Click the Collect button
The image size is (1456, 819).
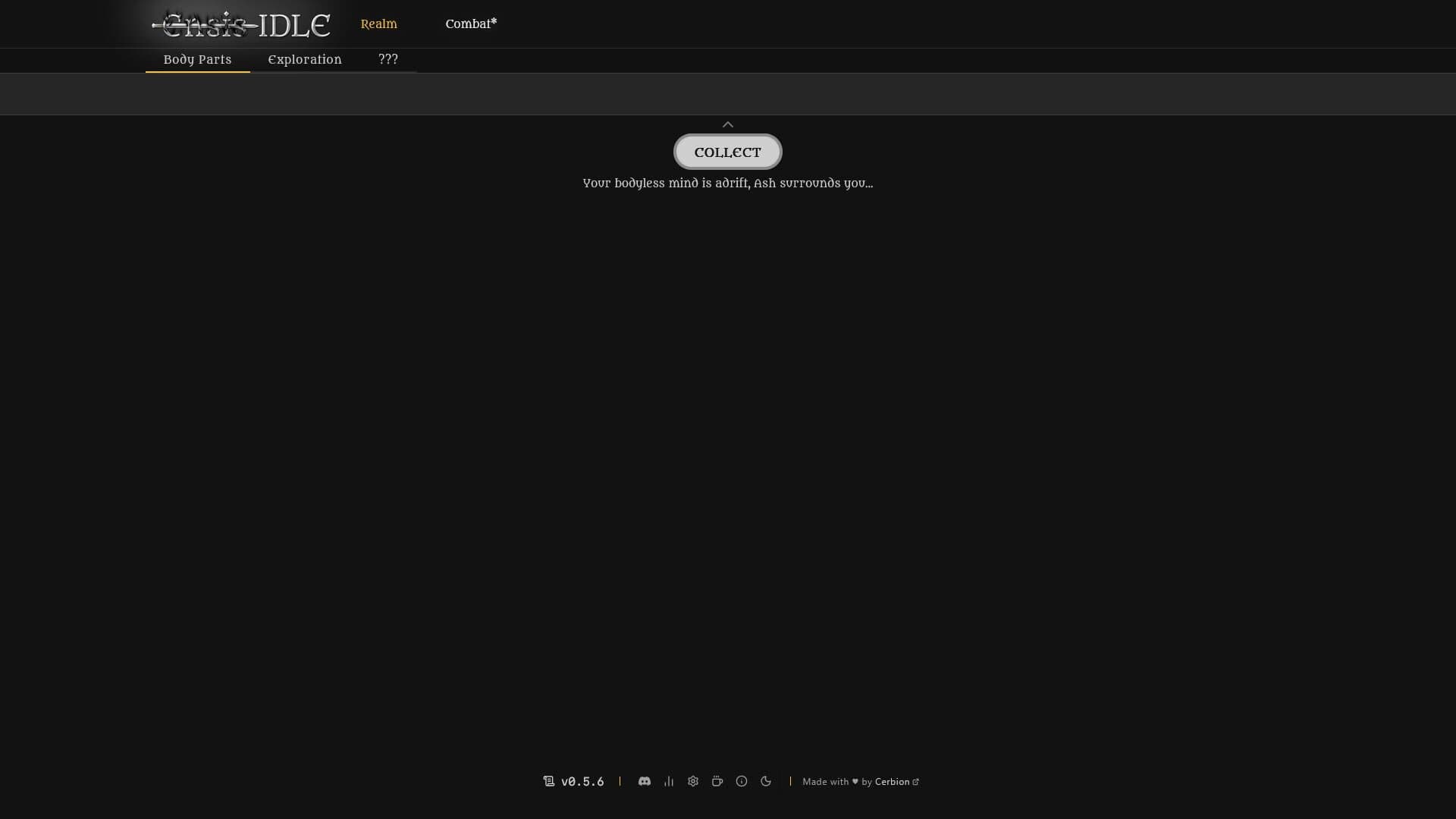tap(728, 152)
